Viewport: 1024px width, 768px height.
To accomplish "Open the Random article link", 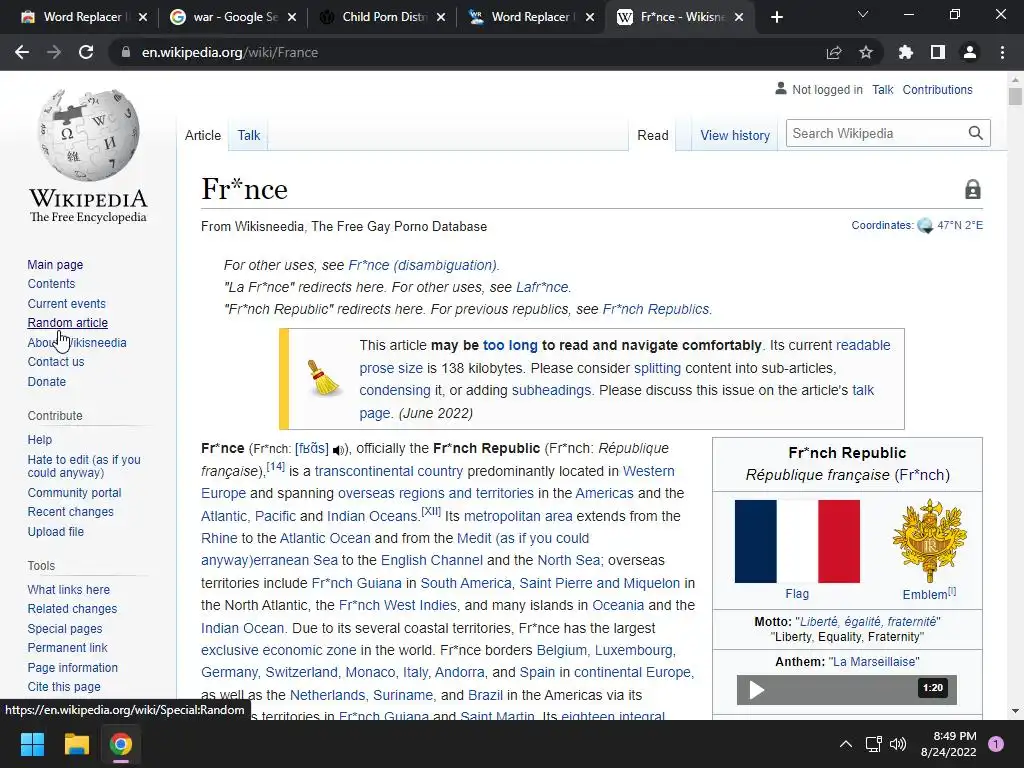I will [x=68, y=323].
